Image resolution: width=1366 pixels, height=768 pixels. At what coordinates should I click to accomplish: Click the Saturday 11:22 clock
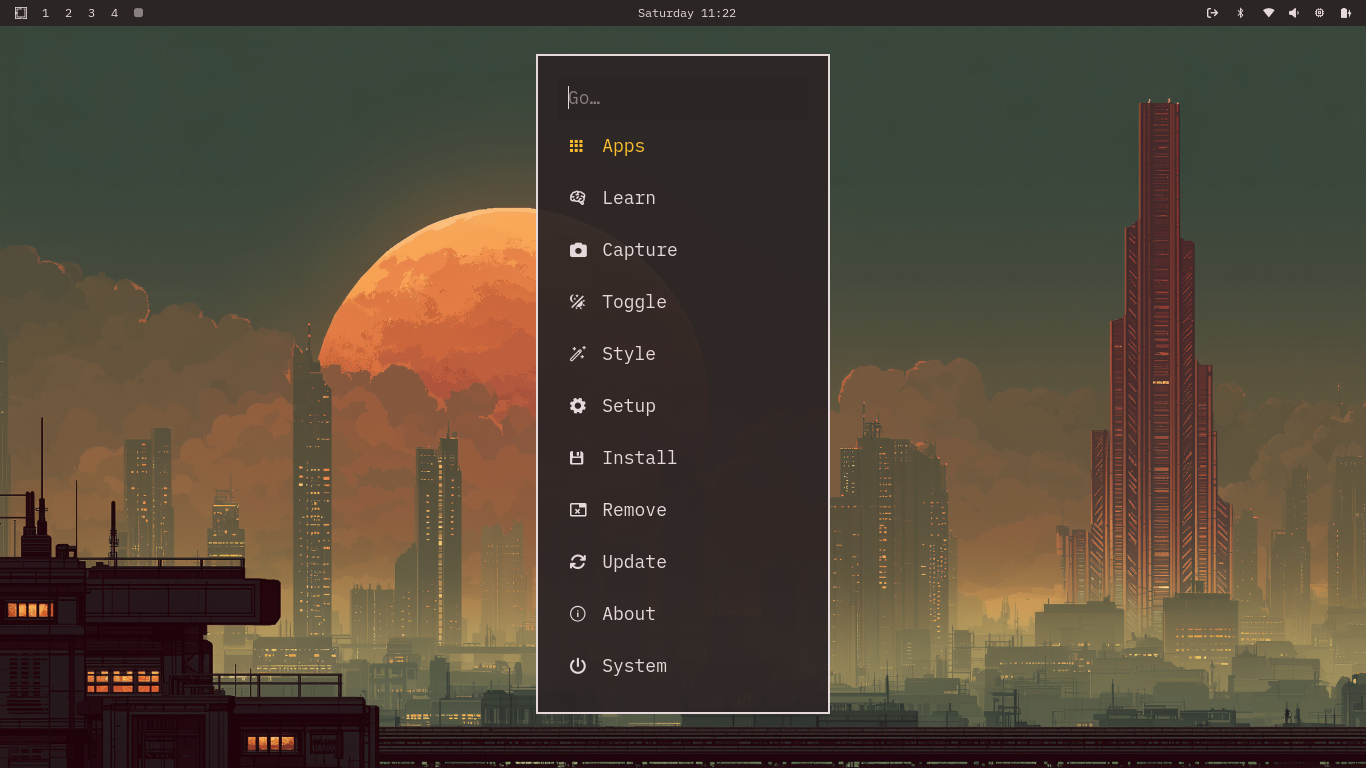[x=686, y=13]
